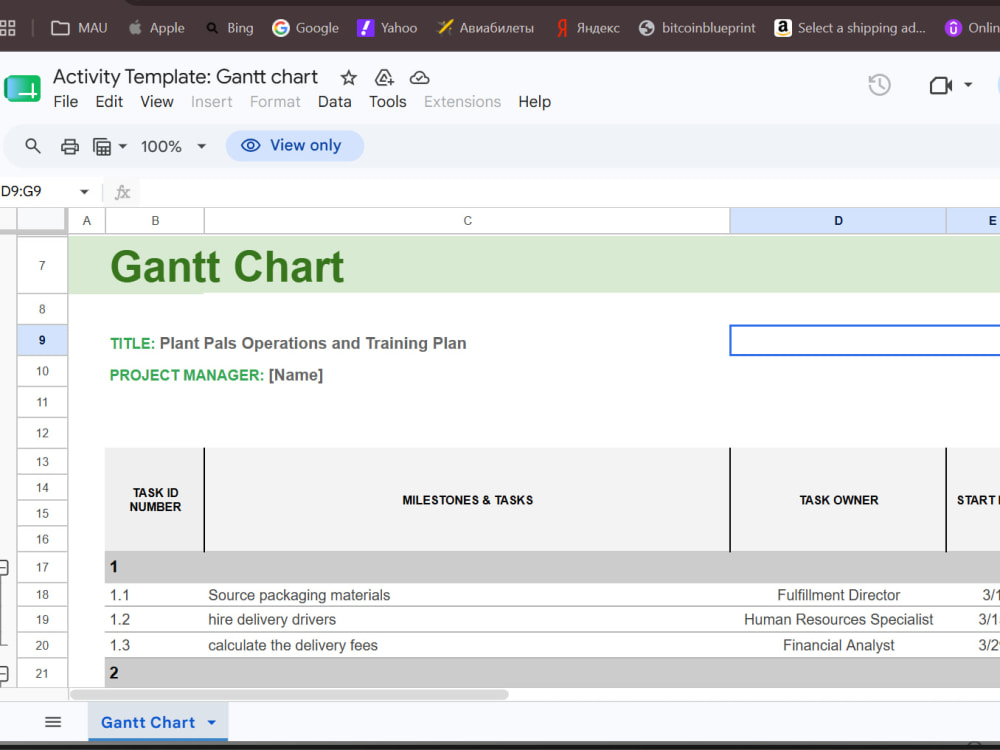
Task: Click the View only button
Action: [x=295, y=145]
